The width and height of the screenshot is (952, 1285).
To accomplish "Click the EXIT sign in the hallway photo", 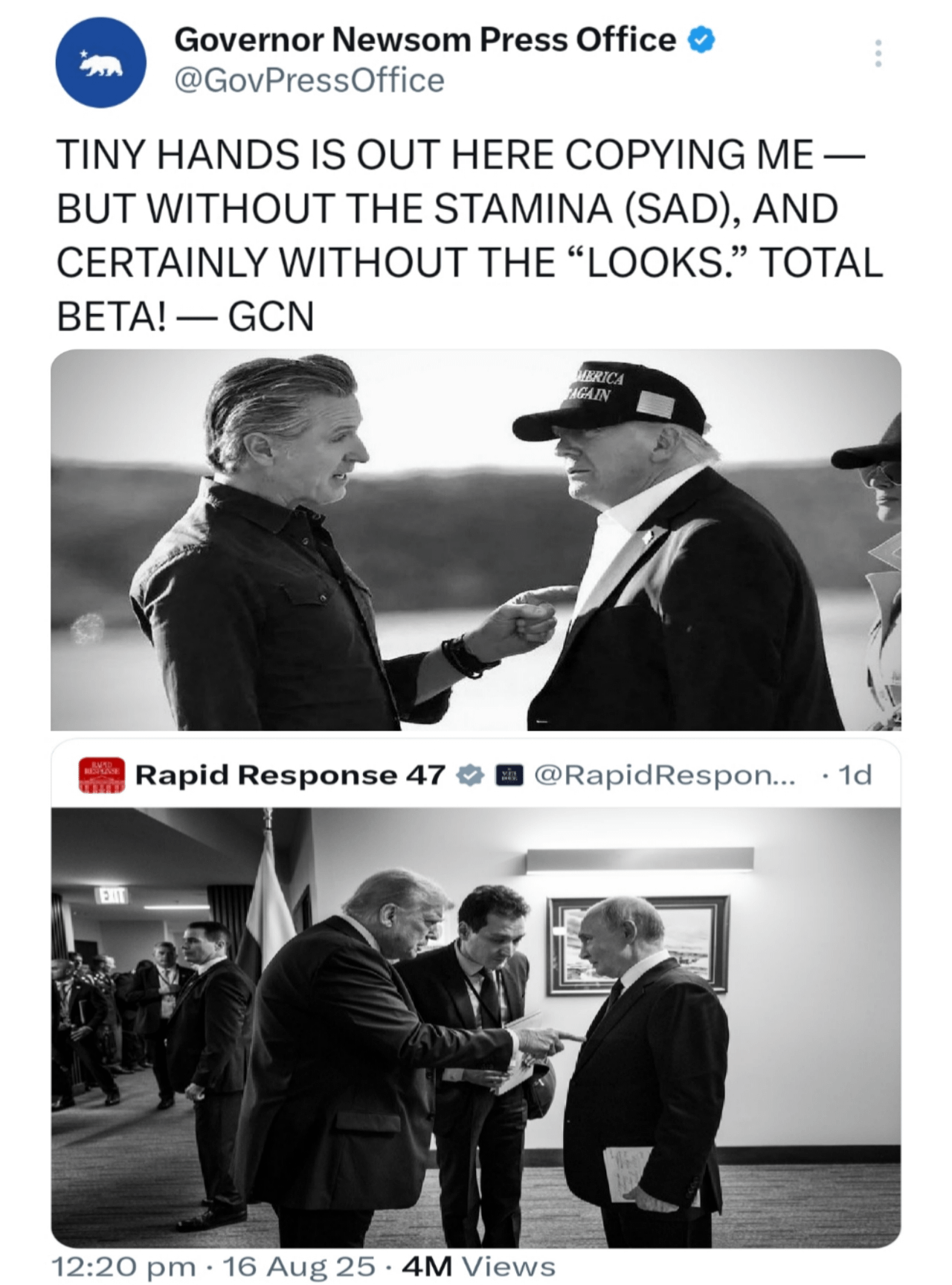I will (112, 895).
